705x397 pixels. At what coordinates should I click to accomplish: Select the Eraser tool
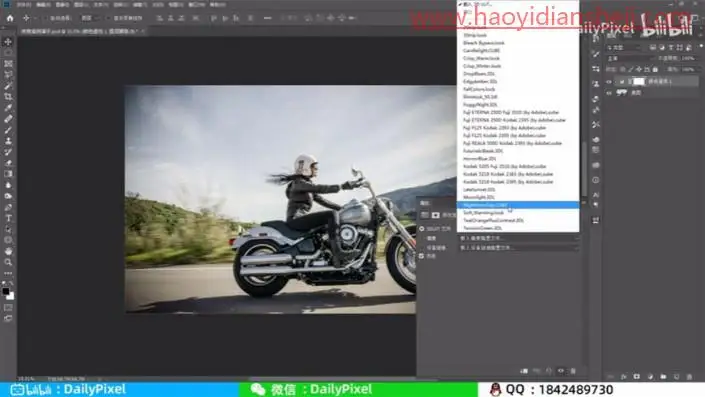coord(8,163)
